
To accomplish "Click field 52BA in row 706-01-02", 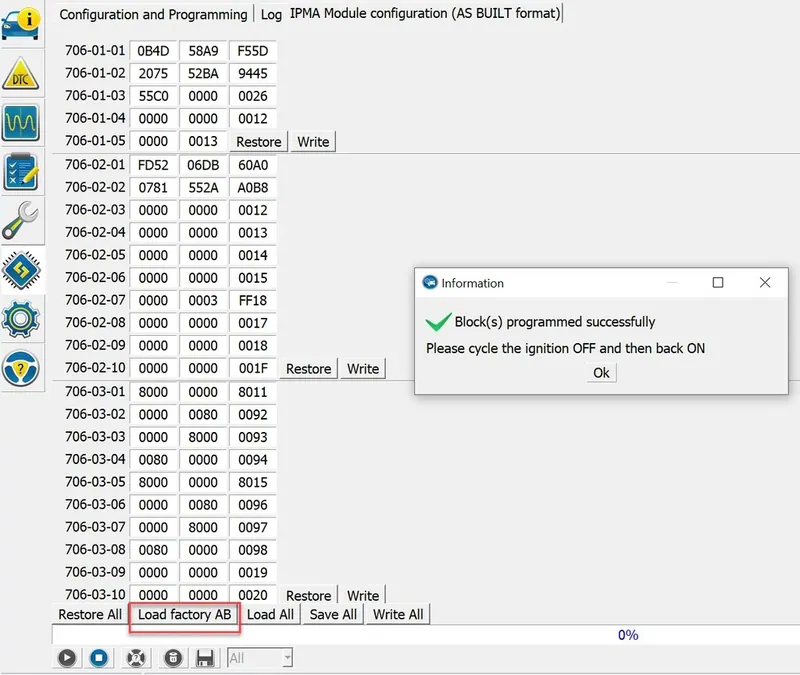I will [203, 73].
